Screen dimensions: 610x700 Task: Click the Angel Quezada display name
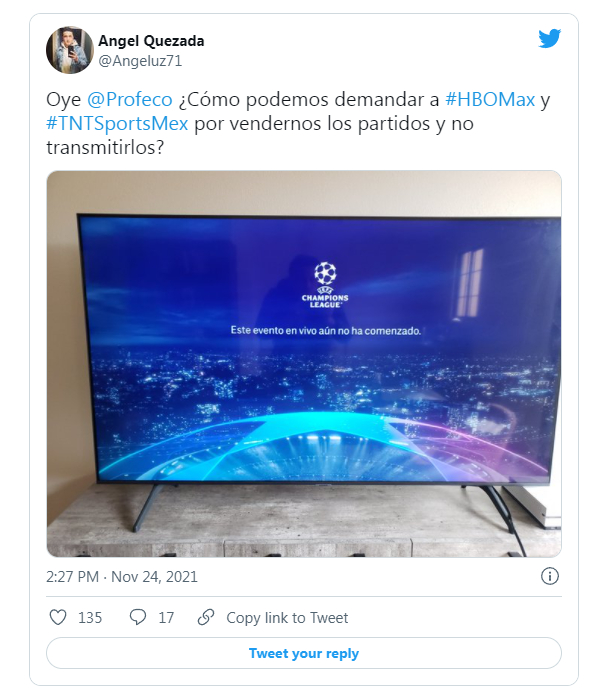pos(151,41)
